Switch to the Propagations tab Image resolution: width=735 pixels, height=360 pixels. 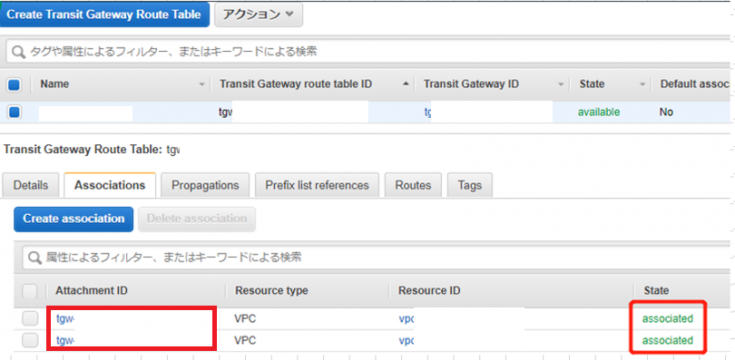click(205, 185)
